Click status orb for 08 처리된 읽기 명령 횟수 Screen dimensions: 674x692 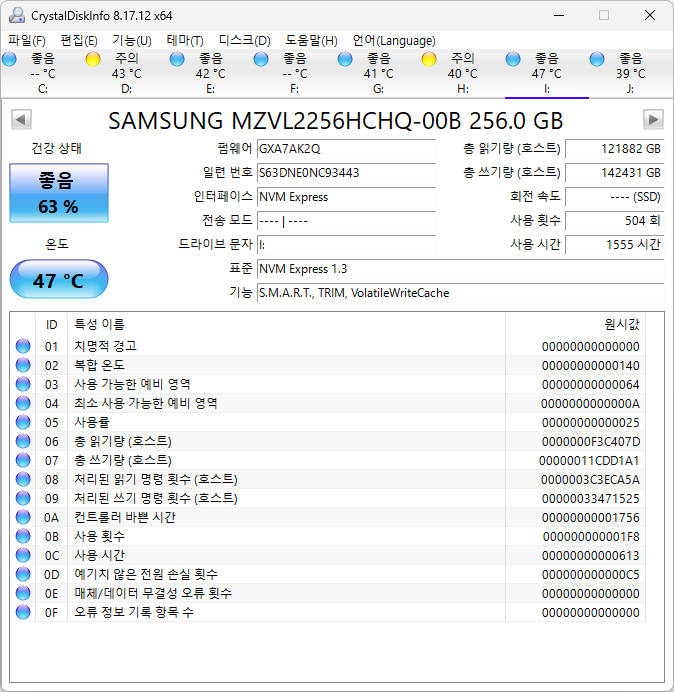click(x=23, y=479)
